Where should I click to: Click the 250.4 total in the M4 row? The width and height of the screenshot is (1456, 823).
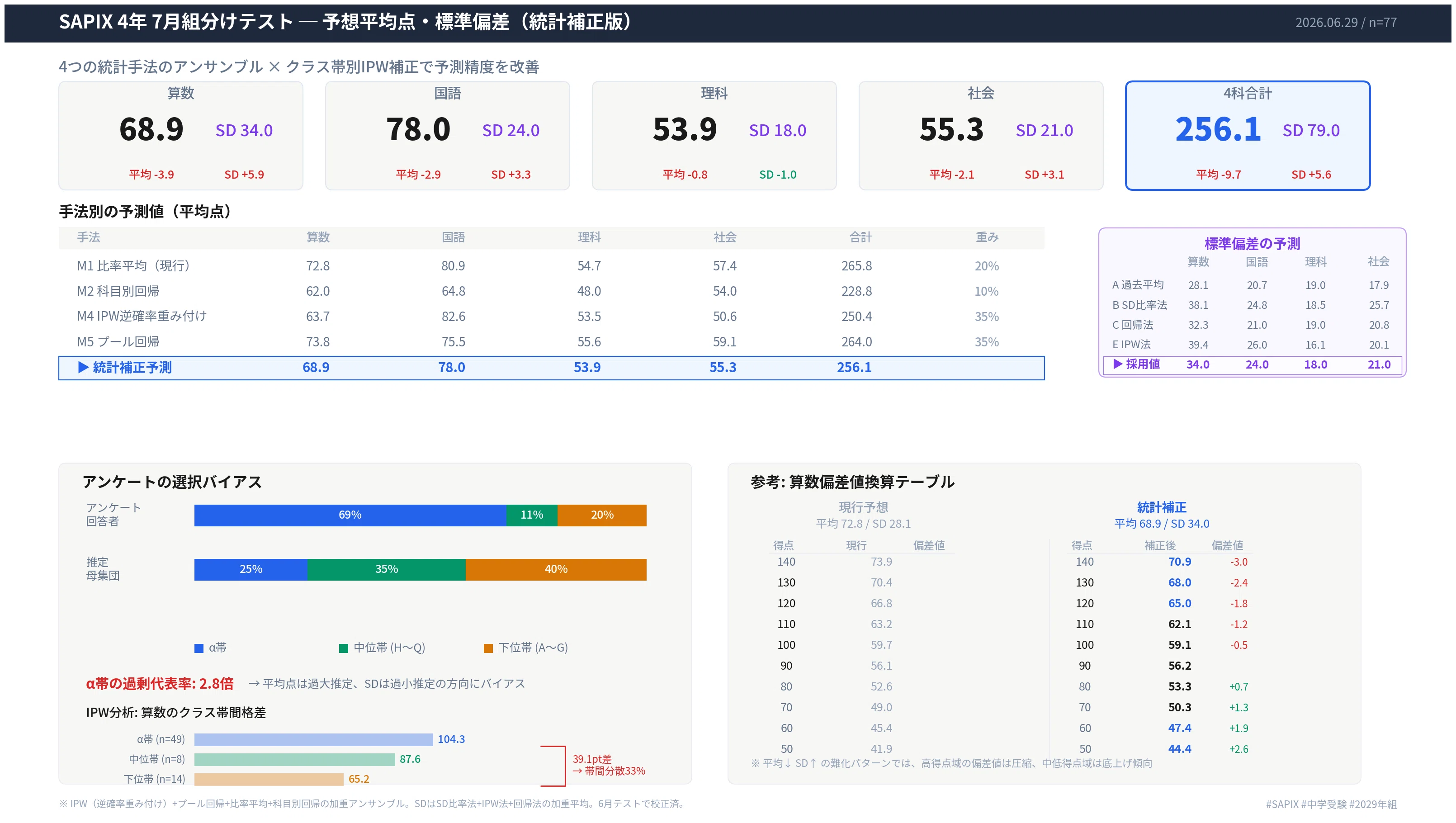point(856,317)
